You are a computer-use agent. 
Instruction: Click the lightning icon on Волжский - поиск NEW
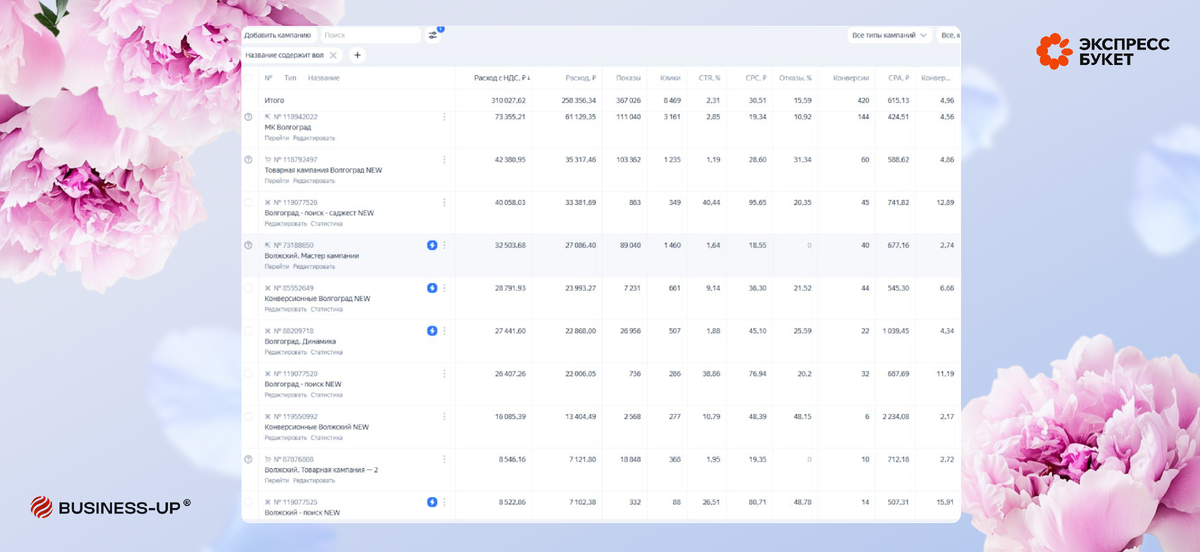(432, 502)
